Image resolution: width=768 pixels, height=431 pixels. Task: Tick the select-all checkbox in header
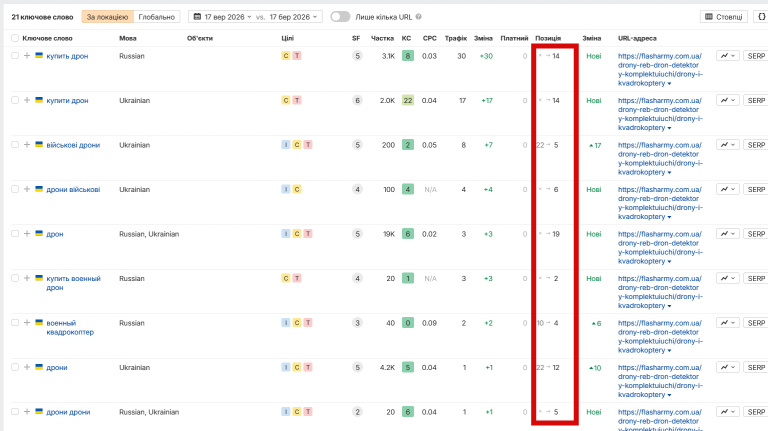pyautogui.click(x=15, y=38)
